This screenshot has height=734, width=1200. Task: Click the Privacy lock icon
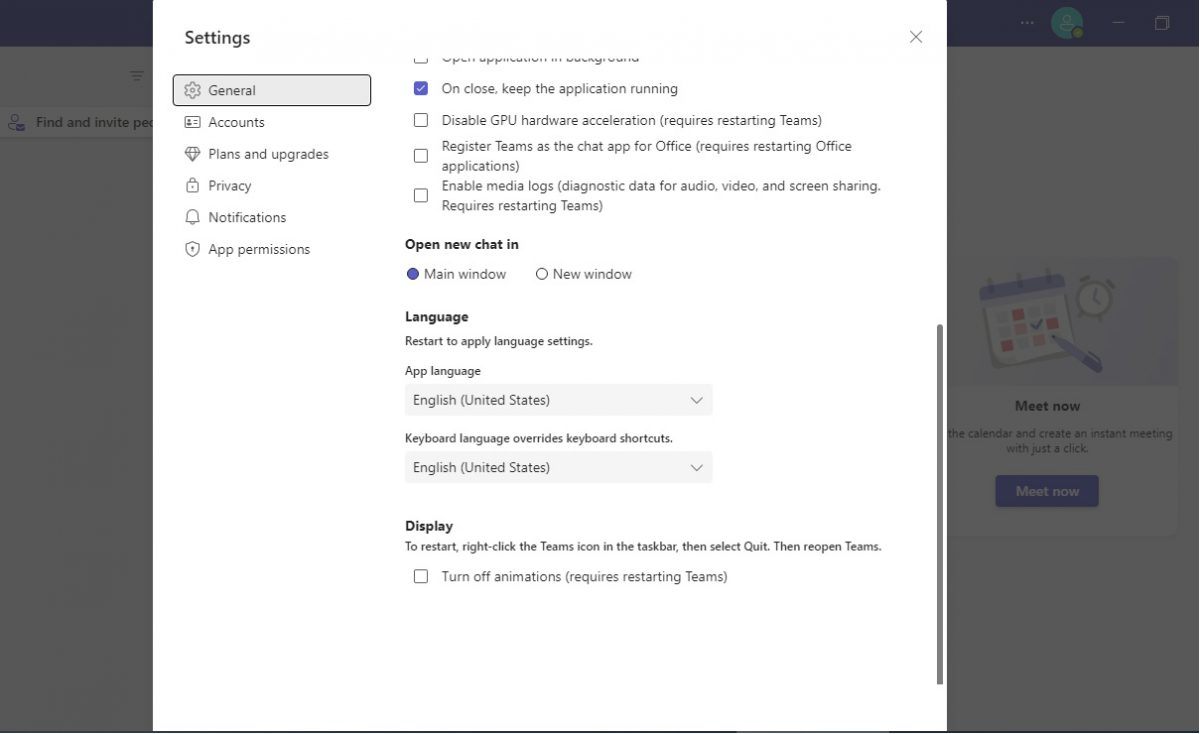pyautogui.click(x=192, y=185)
